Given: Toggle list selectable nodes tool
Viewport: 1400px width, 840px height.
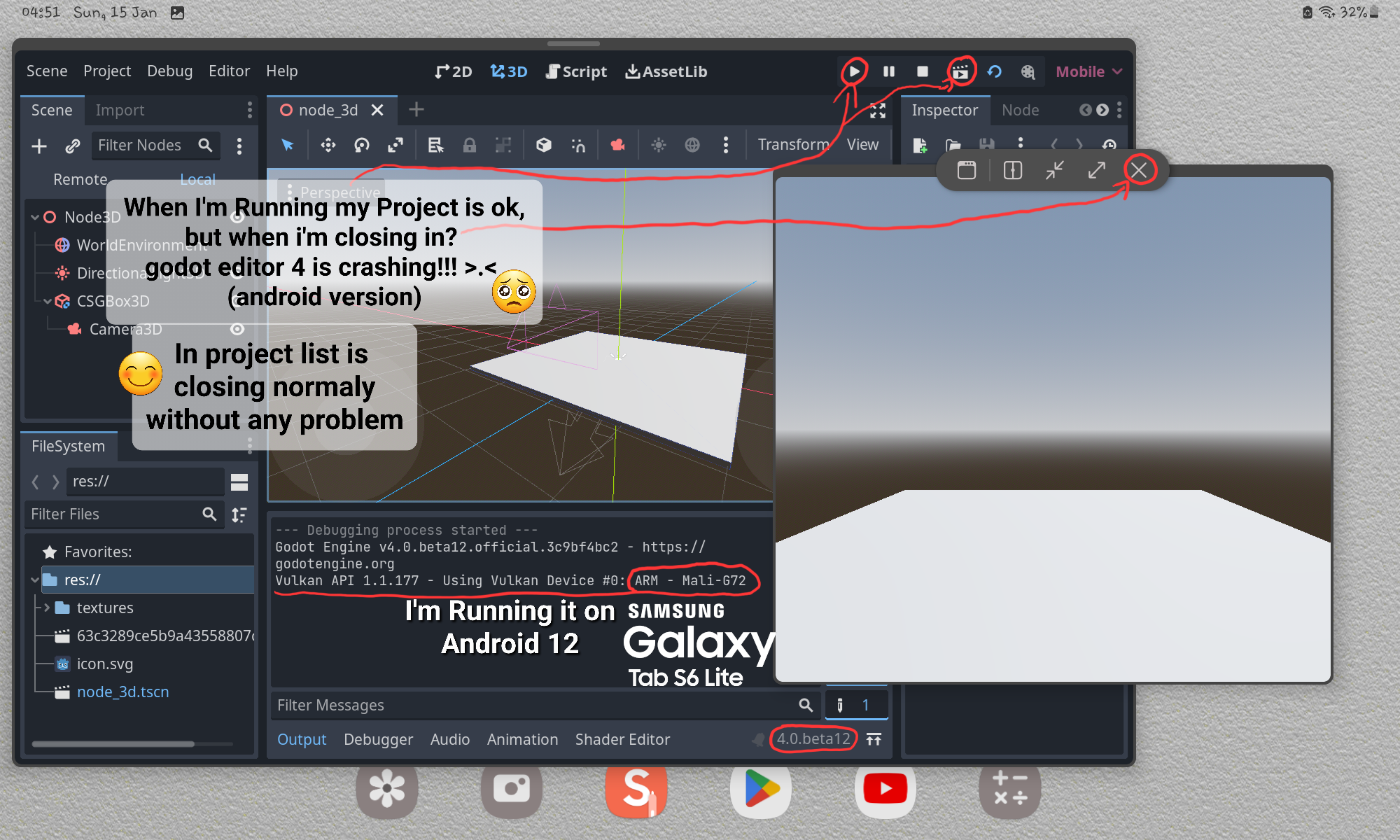Looking at the screenshot, I should [435, 145].
